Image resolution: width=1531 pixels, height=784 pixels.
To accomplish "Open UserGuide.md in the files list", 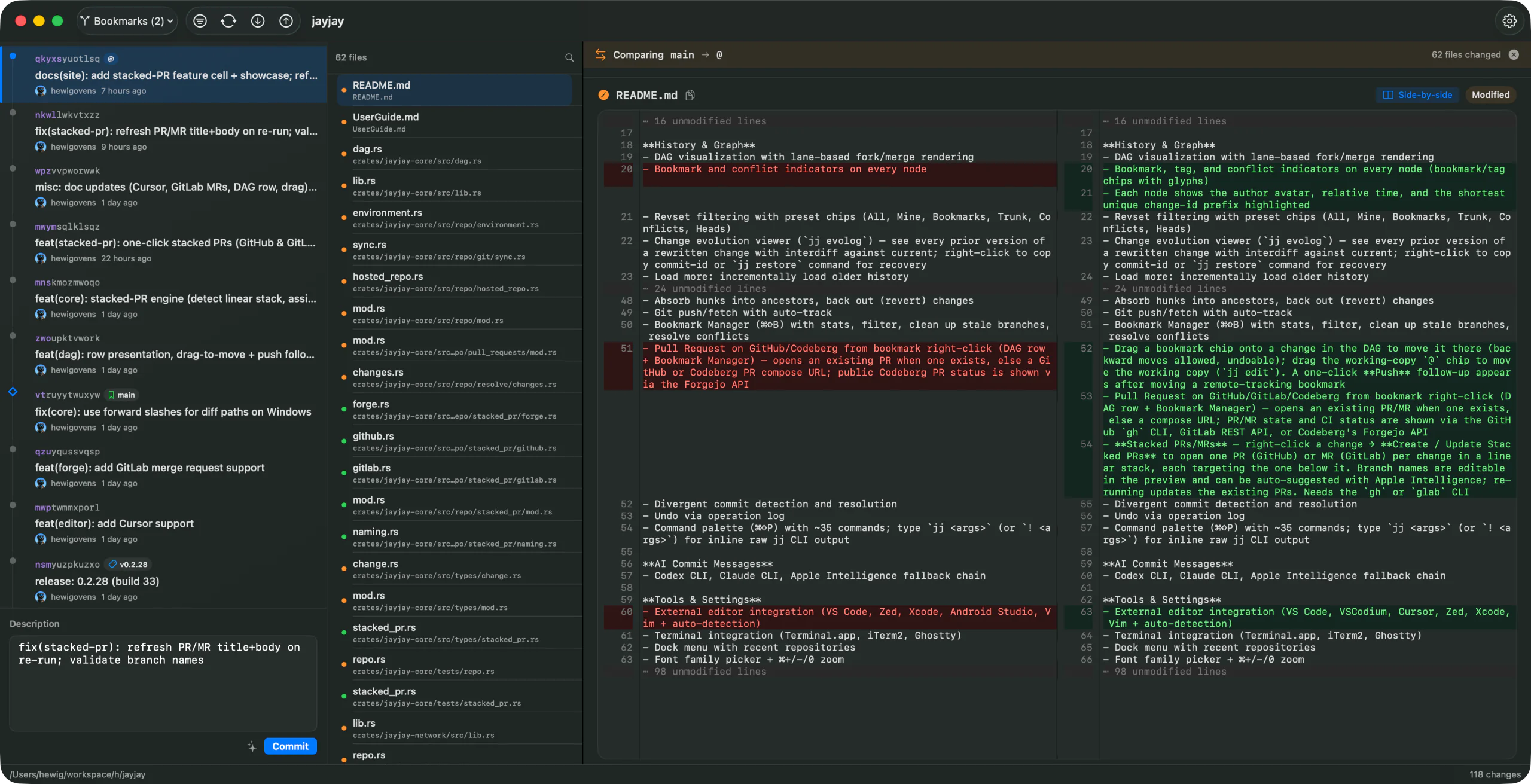I will [455, 122].
